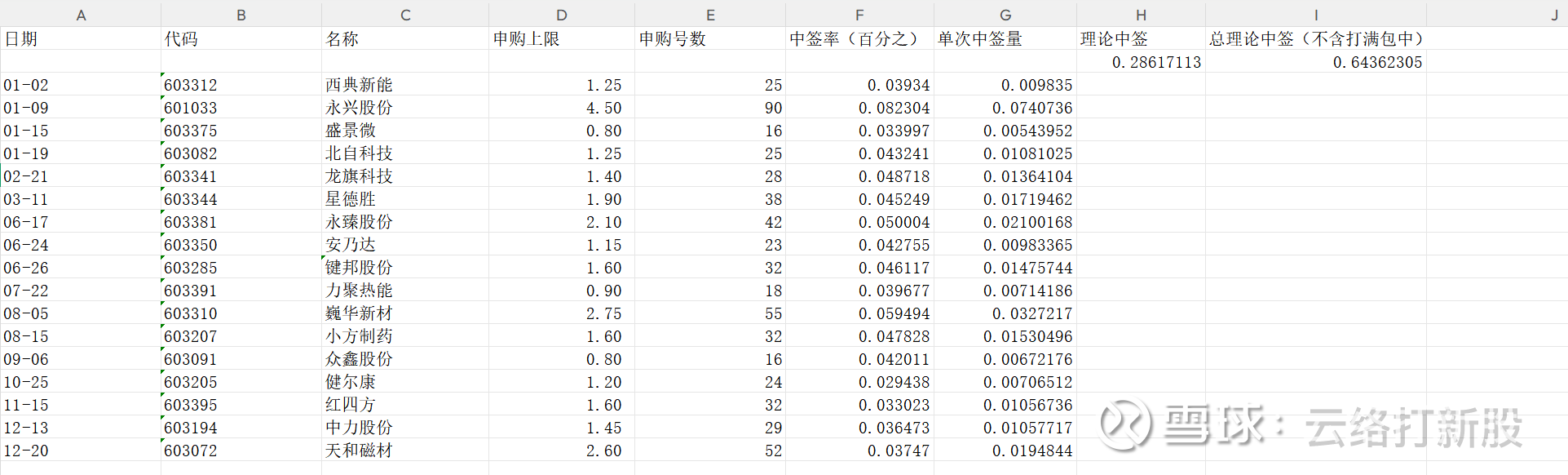The height and width of the screenshot is (475, 1568).
Task: Select column H header
Action: tap(1141, 15)
